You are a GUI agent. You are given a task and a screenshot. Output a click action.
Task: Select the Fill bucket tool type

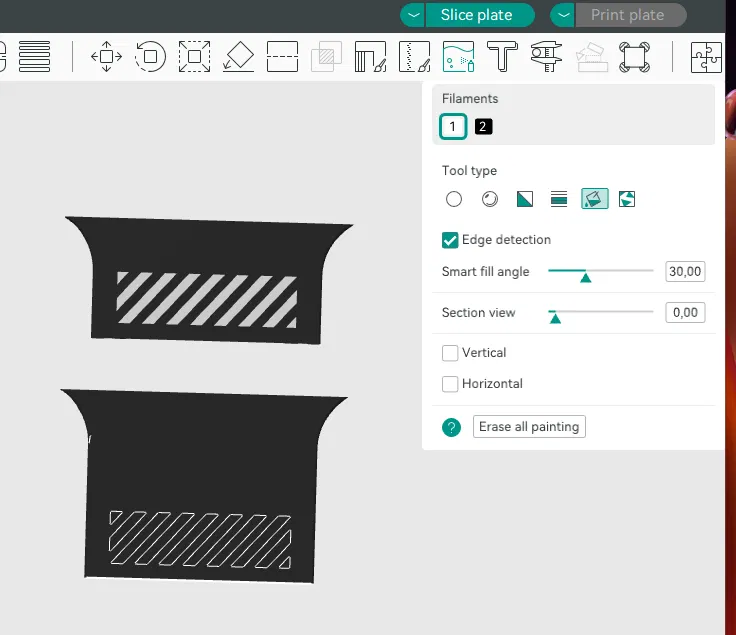click(595, 199)
